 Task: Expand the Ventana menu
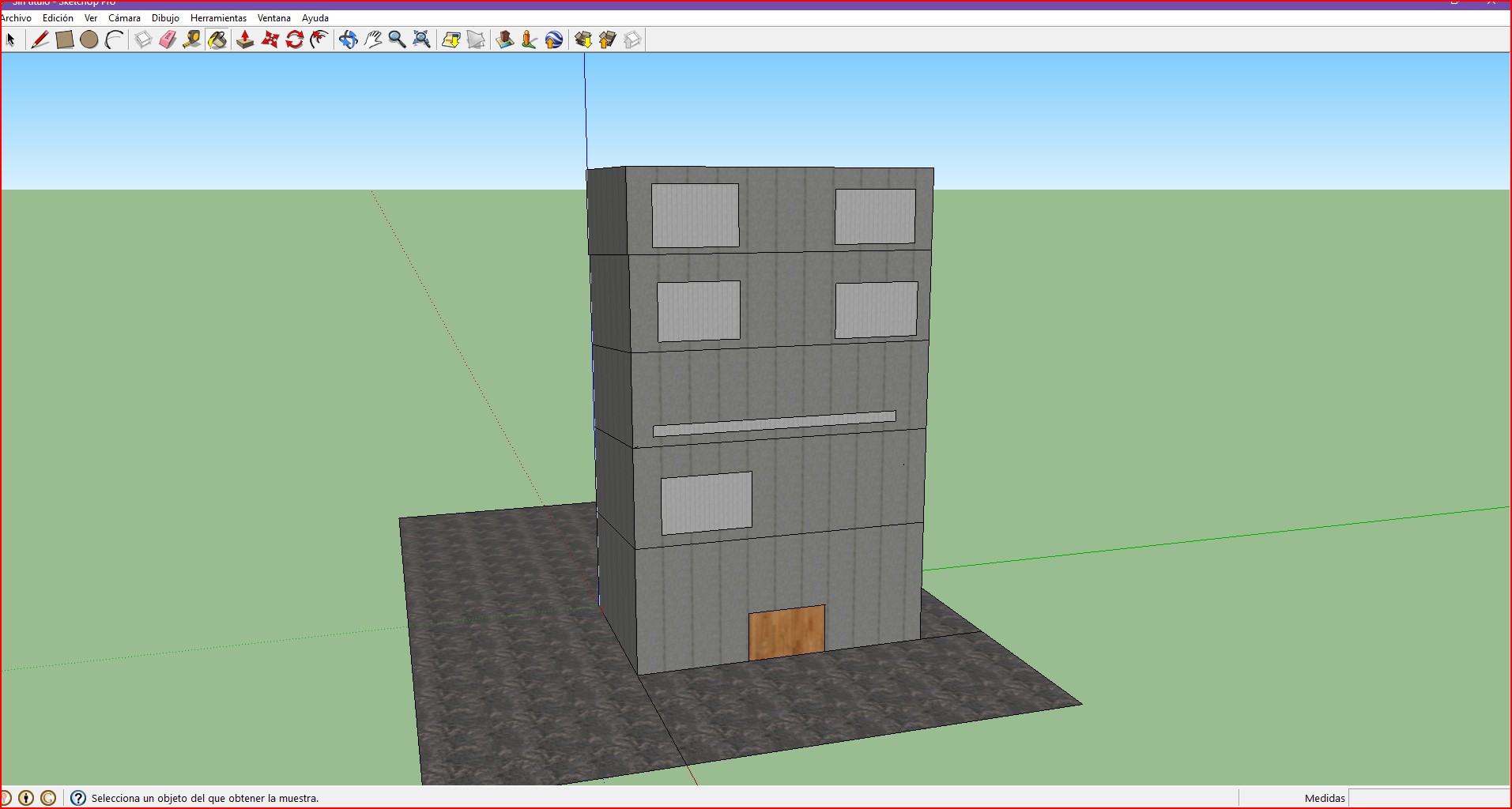(273, 17)
